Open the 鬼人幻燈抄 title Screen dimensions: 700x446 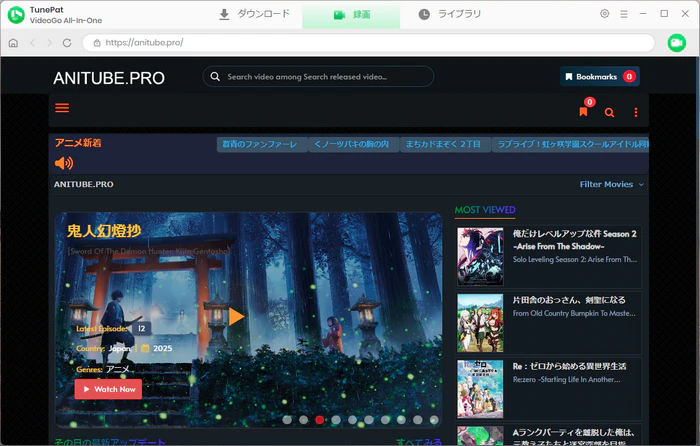(x=104, y=231)
